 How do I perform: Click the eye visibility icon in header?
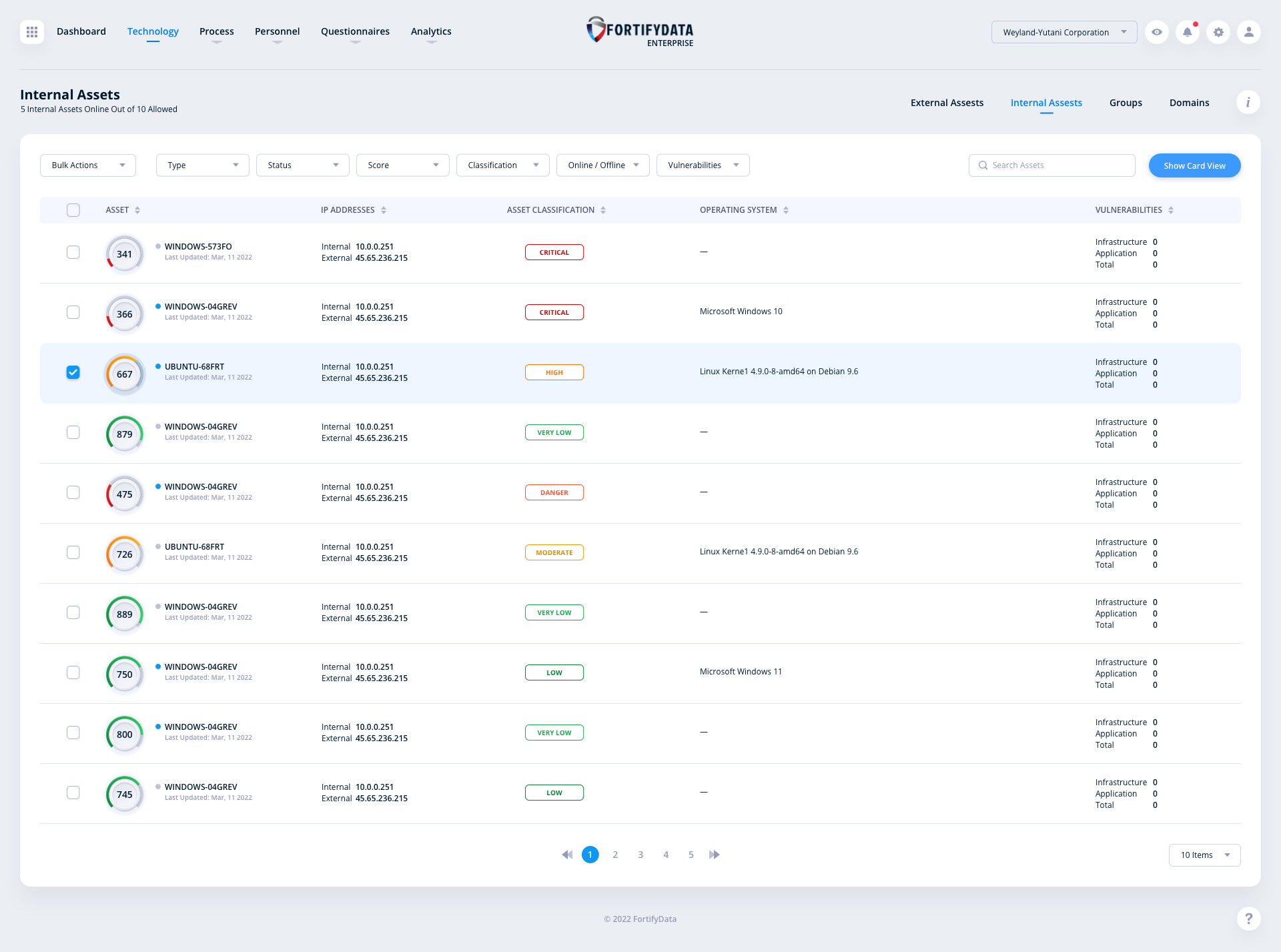click(1157, 32)
